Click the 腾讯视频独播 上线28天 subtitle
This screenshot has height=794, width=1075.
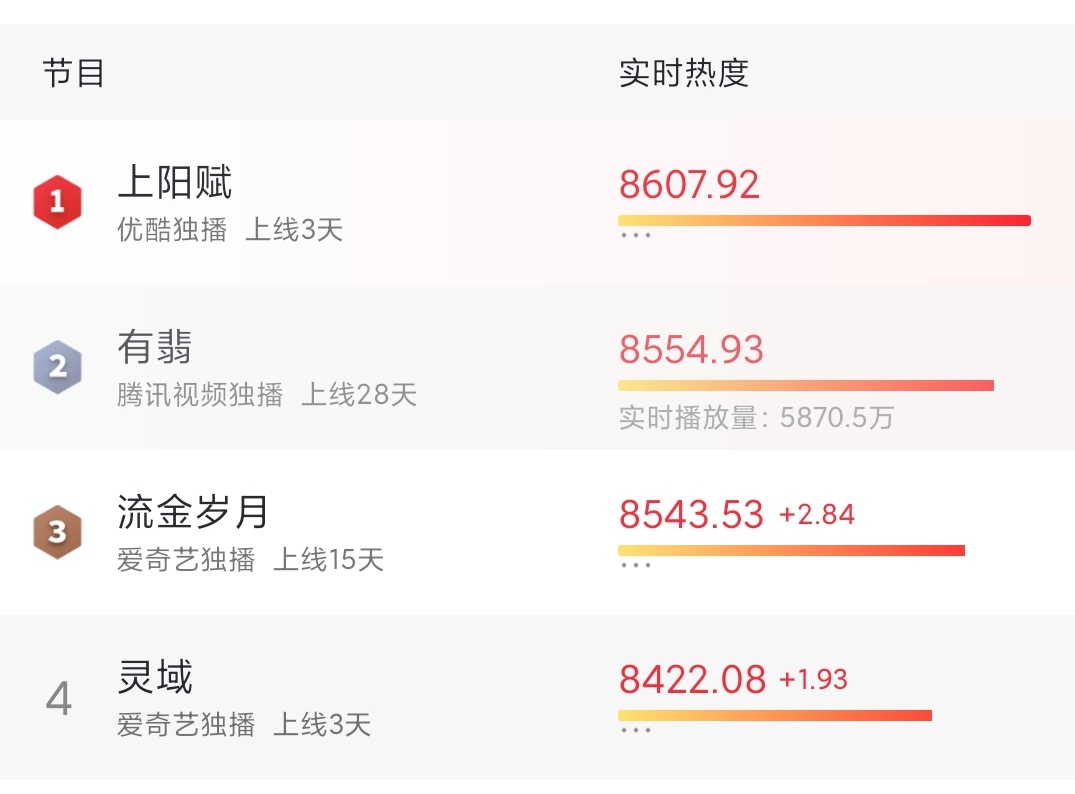coord(267,395)
